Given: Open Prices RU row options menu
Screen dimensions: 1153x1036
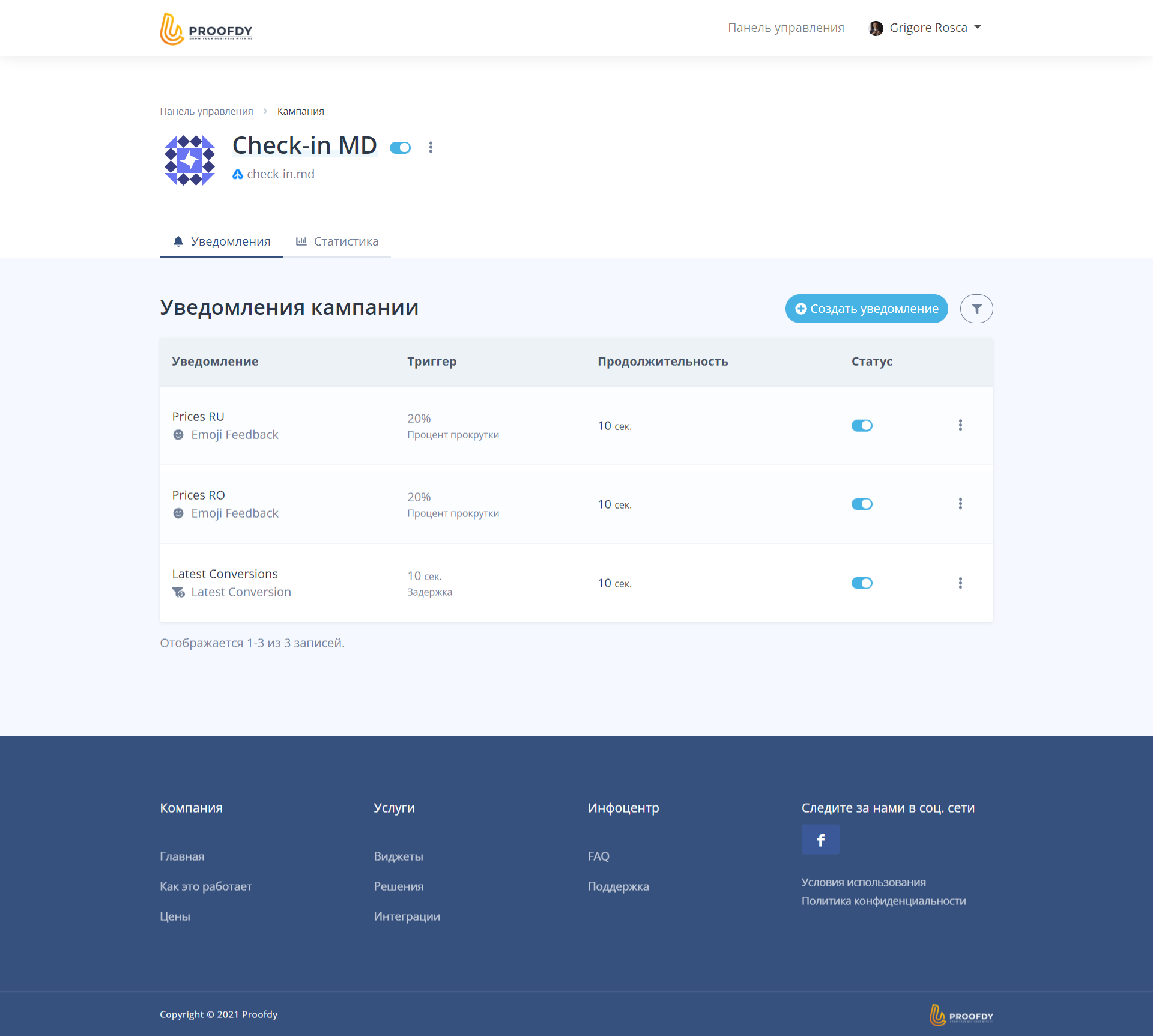Looking at the screenshot, I should pyautogui.click(x=960, y=425).
